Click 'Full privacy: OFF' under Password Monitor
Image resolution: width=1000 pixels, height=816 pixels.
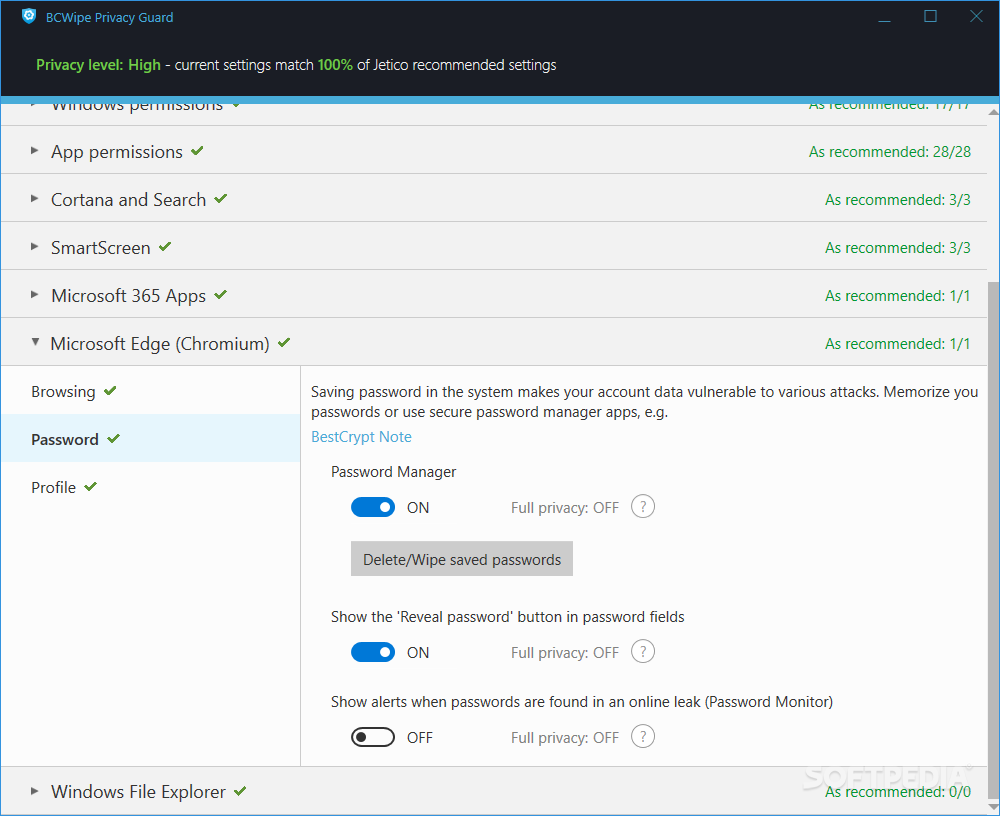(x=564, y=738)
